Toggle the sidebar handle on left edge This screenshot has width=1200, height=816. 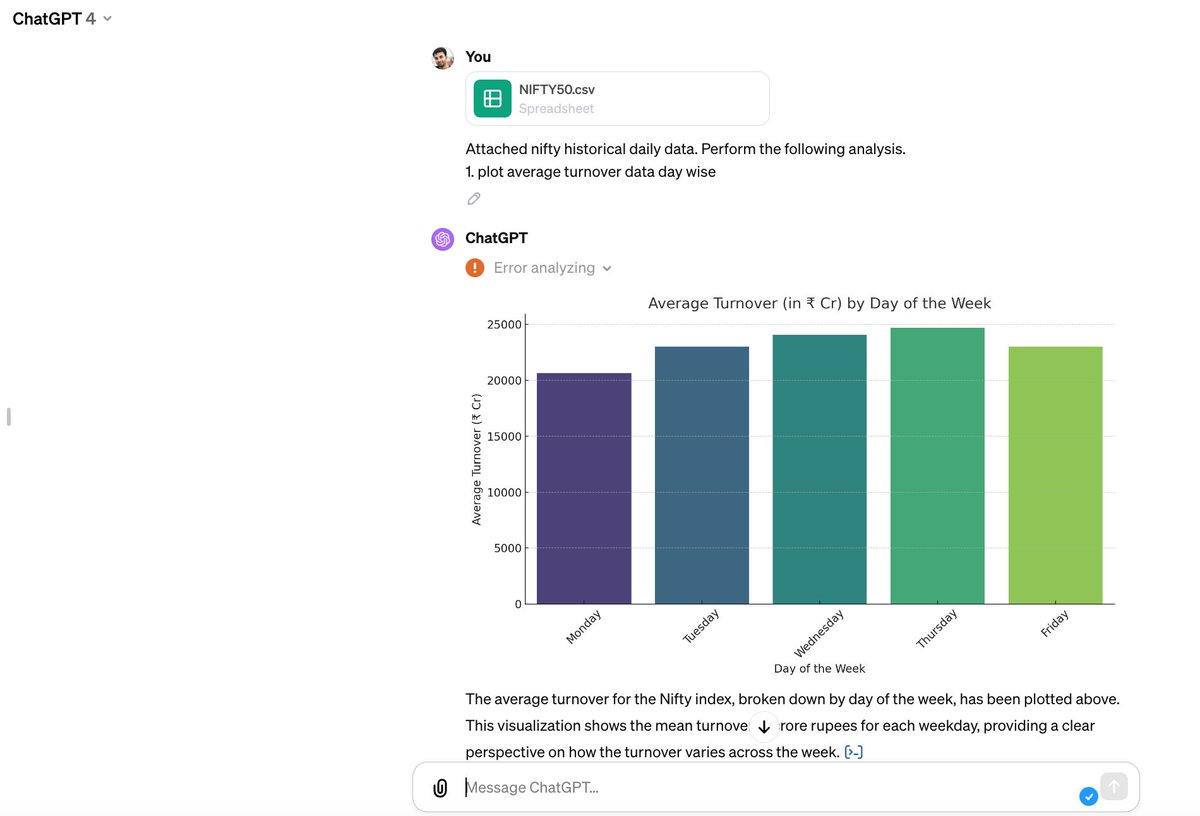[x=8, y=416]
